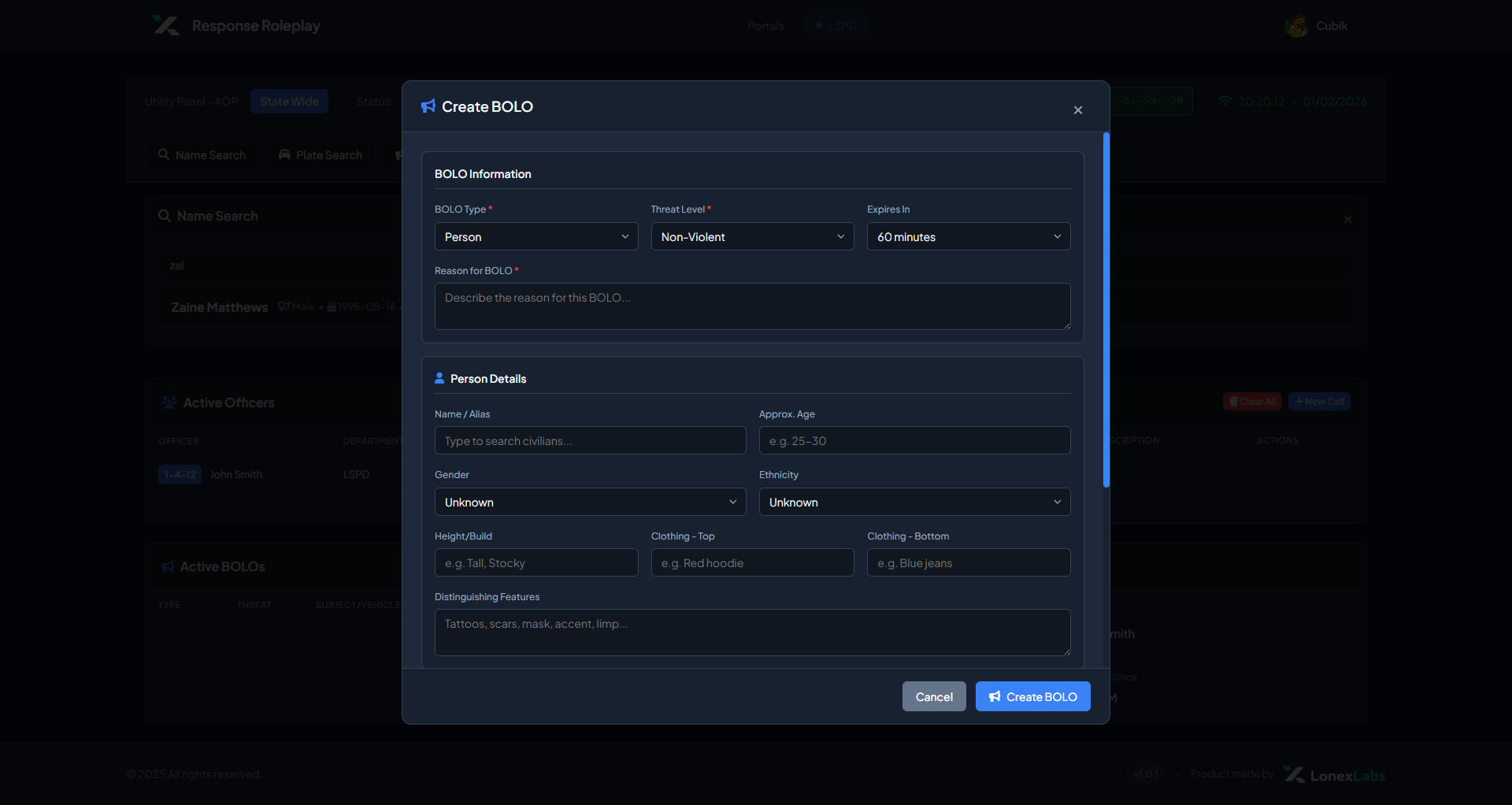Image resolution: width=1512 pixels, height=805 pixels.
Task: Click the Height/Build input field
Action: coord(536,562)
